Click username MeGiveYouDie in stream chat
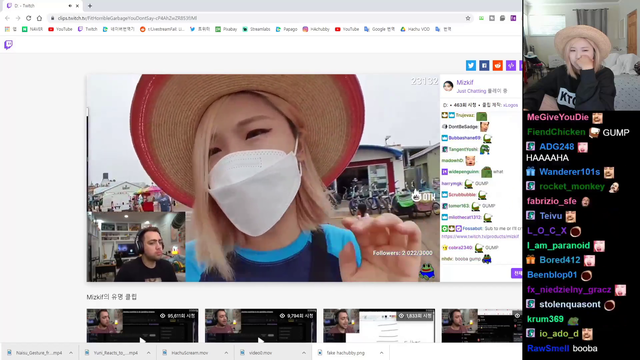This screenshot has height=360, width=640. point(558,117)
